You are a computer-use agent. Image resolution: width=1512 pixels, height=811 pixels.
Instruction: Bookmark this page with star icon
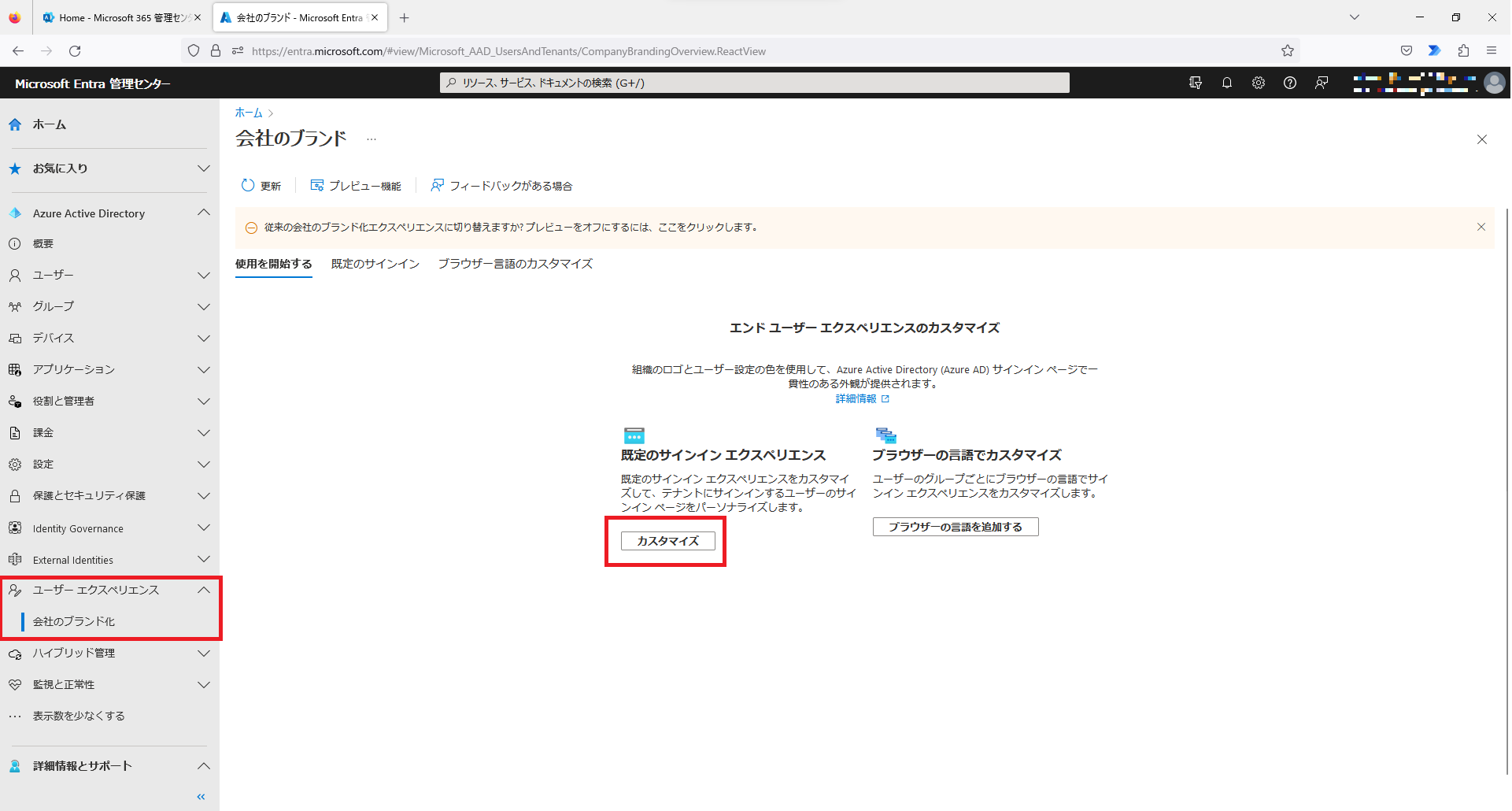point(1288,51)
